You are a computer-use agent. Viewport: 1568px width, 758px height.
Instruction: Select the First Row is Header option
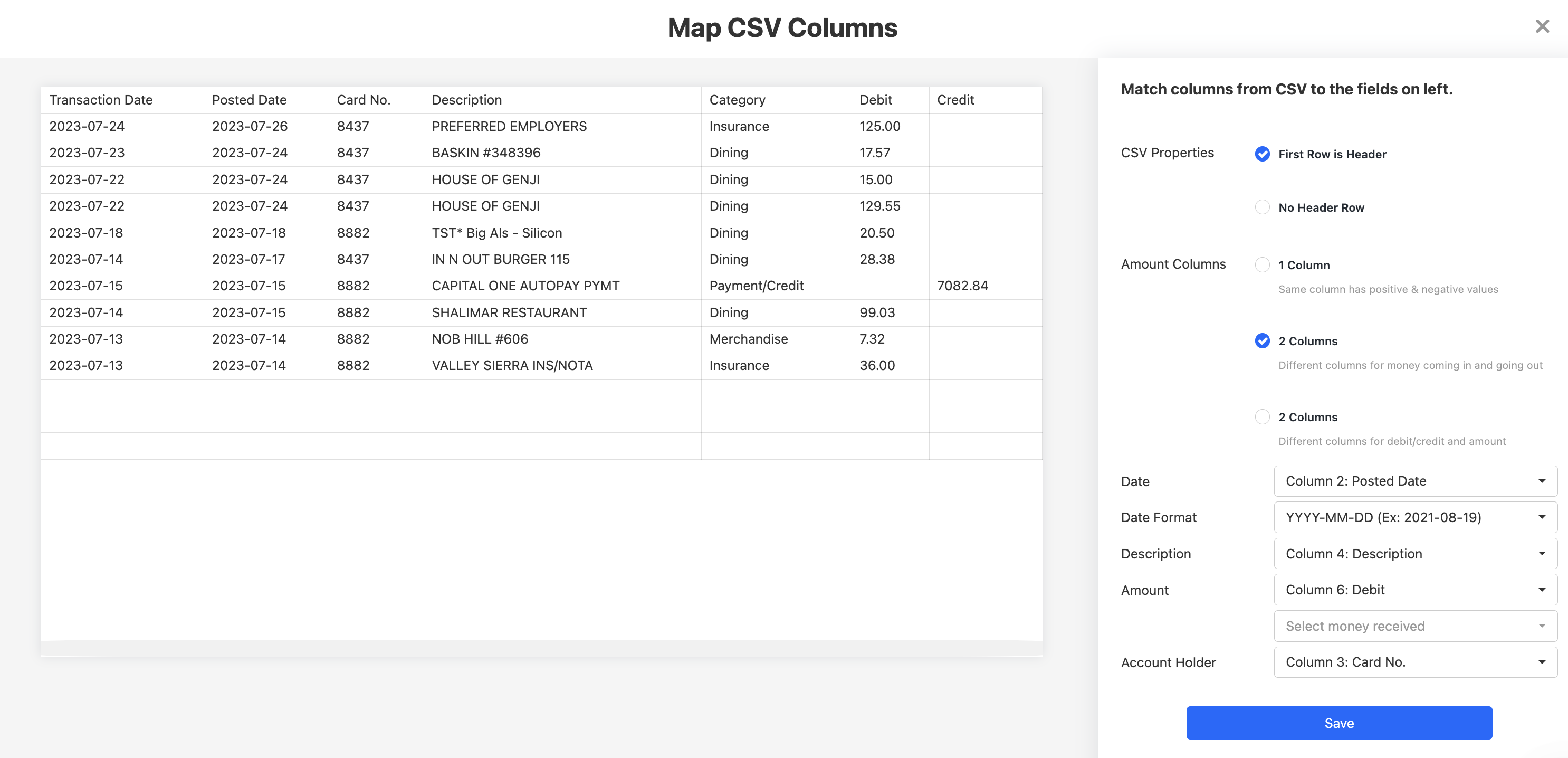click(1262, 154)
